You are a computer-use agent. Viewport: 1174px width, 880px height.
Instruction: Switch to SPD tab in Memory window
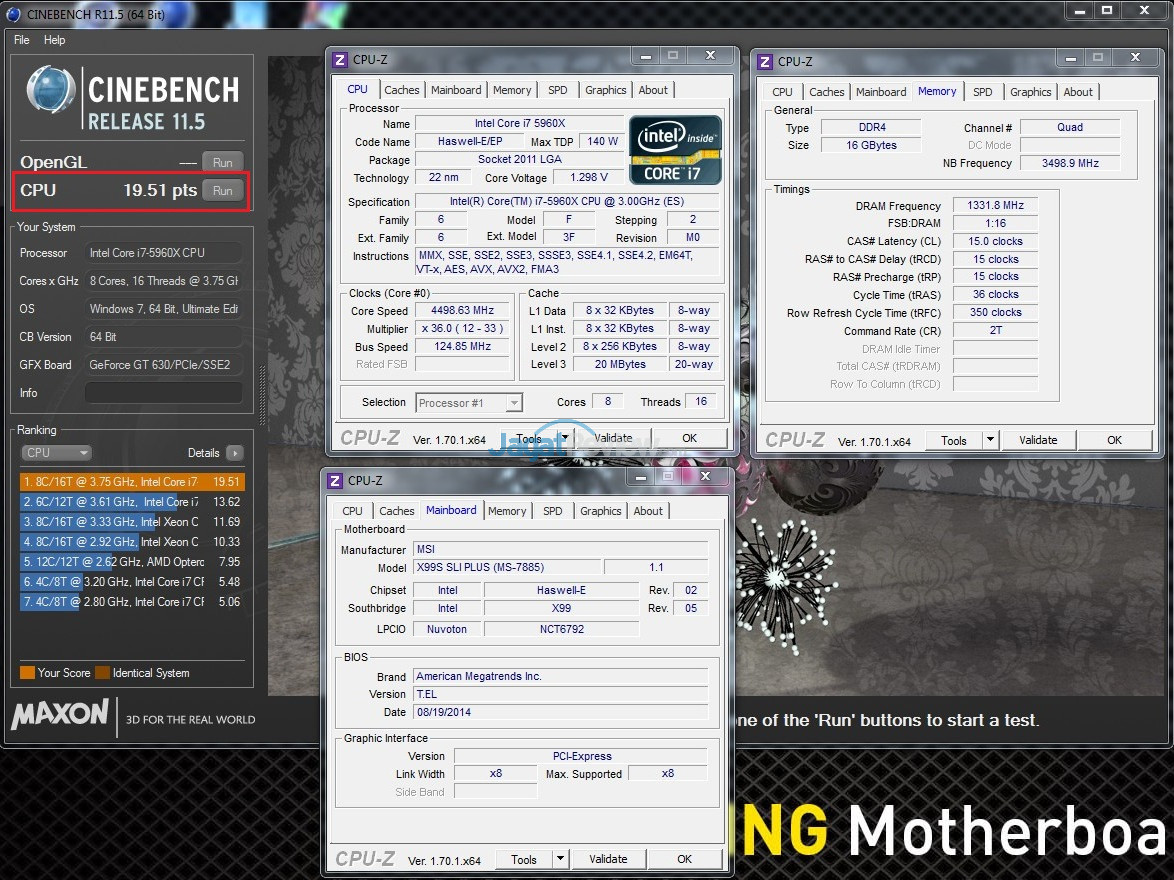(982, 92)
